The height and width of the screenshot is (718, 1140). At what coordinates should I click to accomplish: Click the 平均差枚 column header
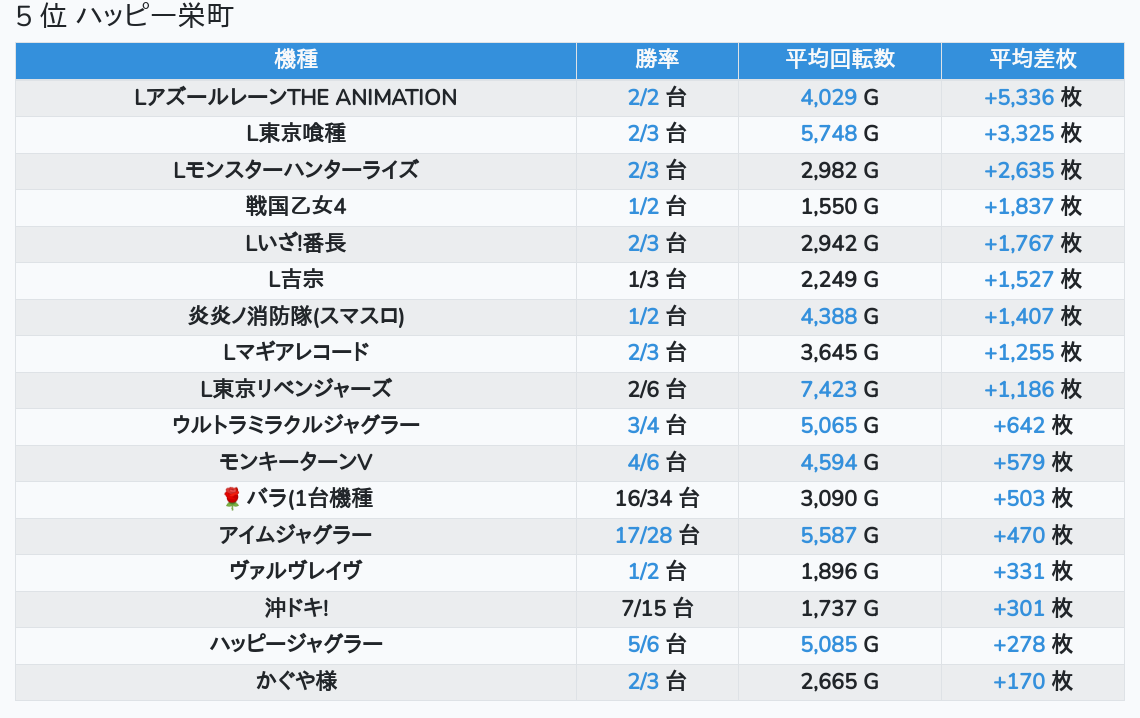click(1033, 60)
